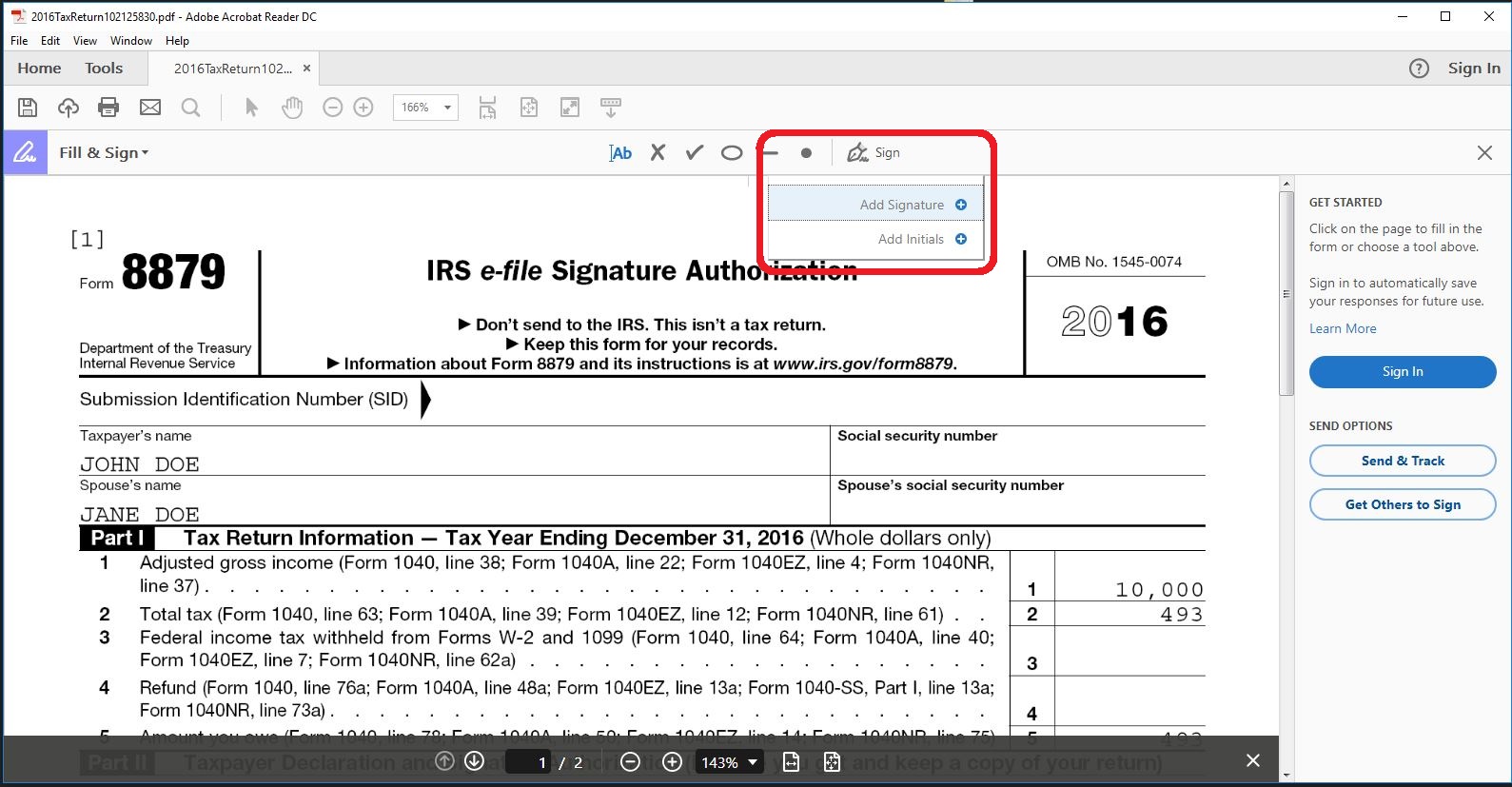
Task: Click Sign In at top right
Action: tap(1474, 68)
